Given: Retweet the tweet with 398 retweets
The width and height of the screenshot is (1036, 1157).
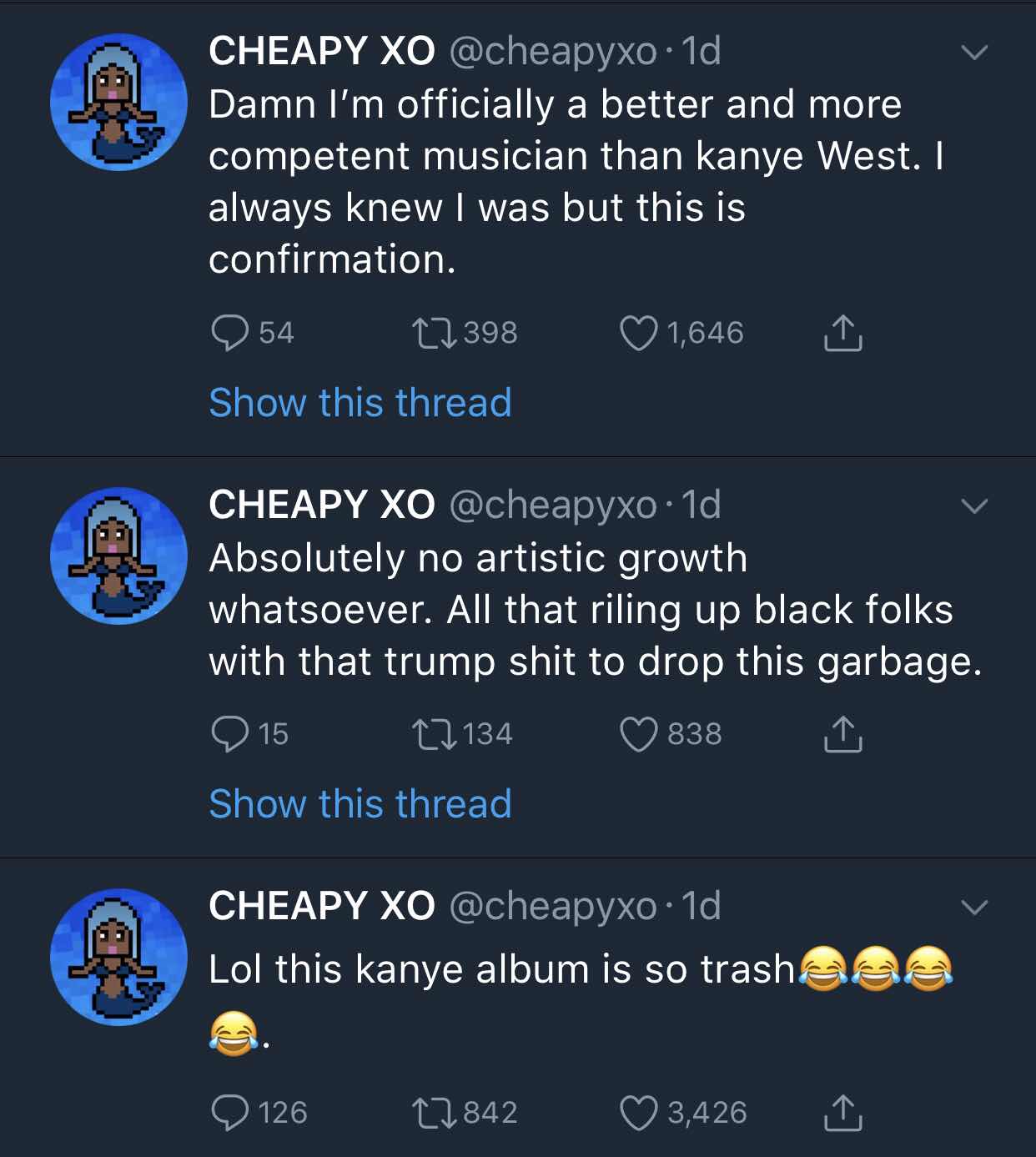Looking at the screenshot, I should (x=434, y=333).
